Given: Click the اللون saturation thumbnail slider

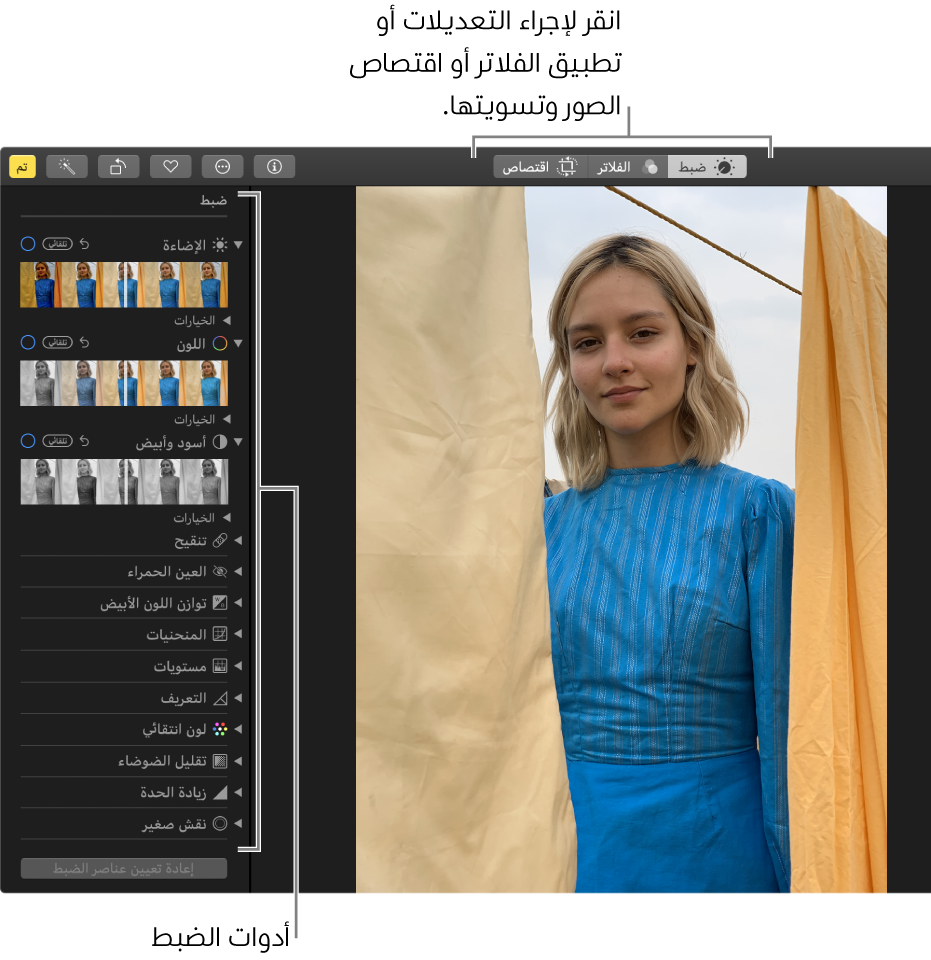Looking at the screenshot, I should pyautogui.click(x=124, y=383).
